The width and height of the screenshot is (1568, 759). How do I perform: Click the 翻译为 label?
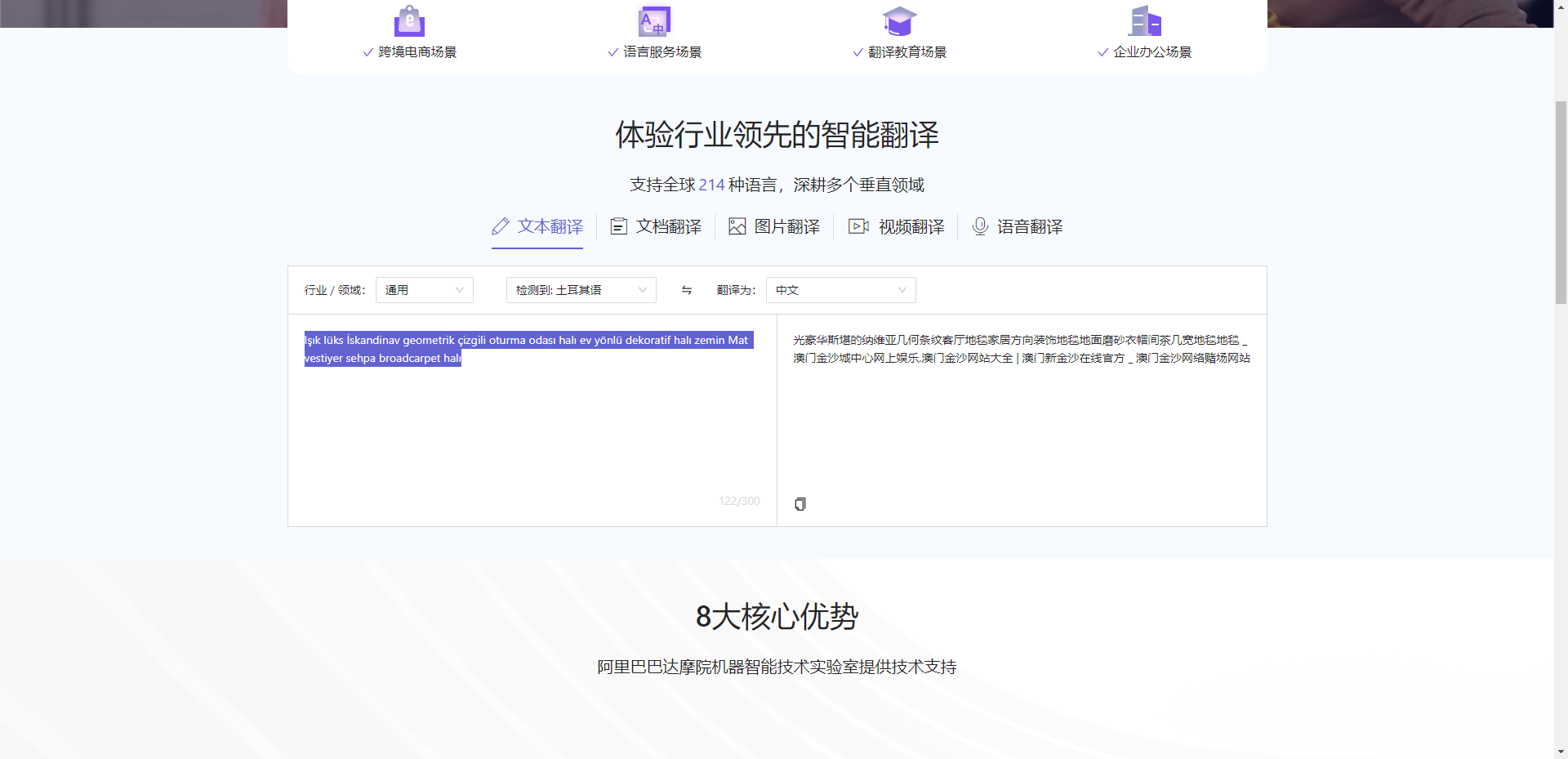736,290
